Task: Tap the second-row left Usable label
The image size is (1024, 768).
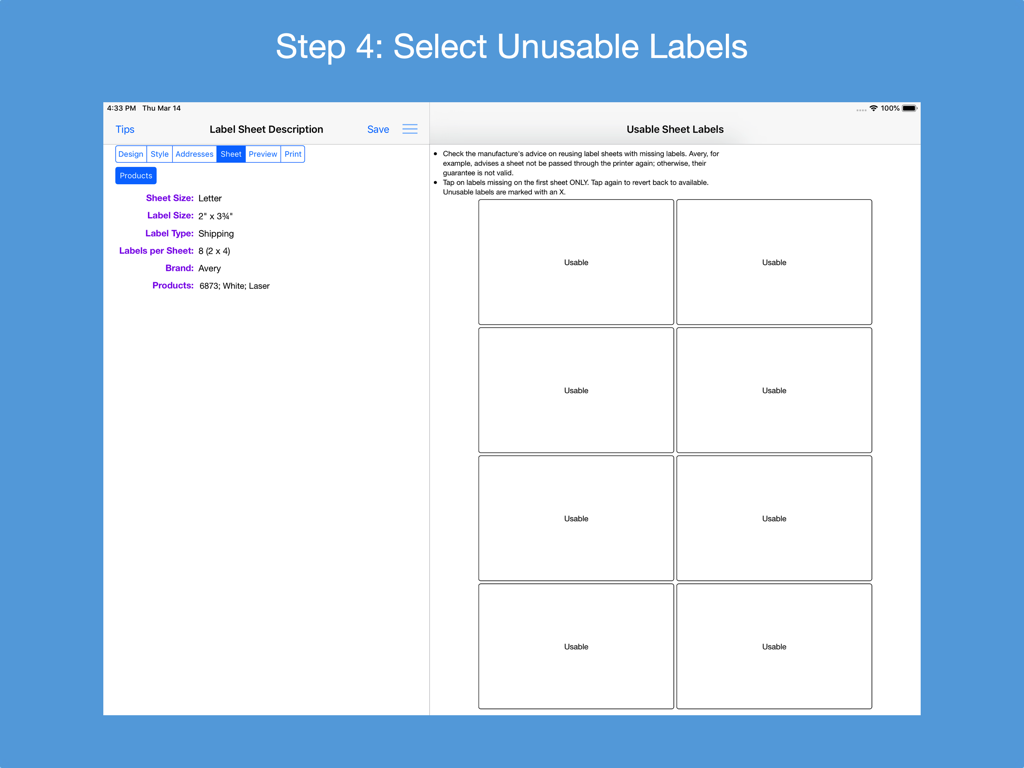Action: [x=575, y=390]
